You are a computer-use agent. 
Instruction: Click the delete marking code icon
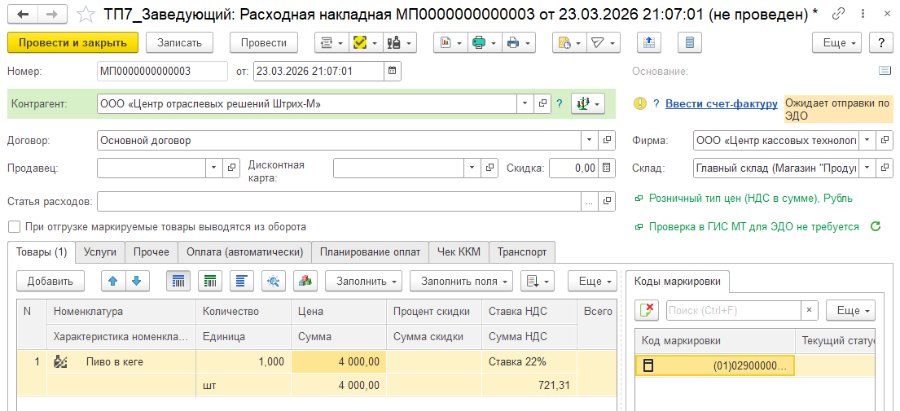(647, 311)
